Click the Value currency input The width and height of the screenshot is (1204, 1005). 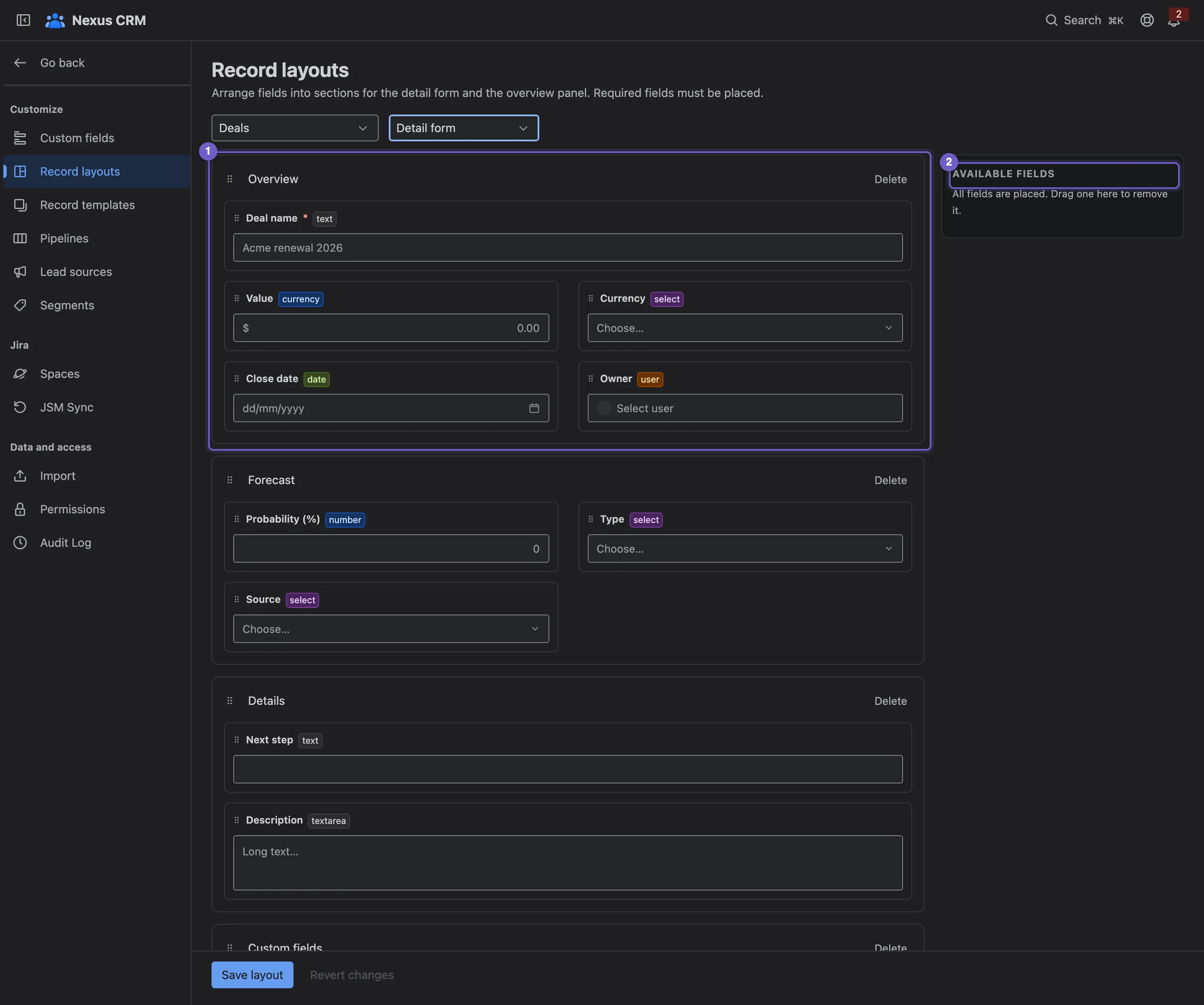(x=391, y=328)
